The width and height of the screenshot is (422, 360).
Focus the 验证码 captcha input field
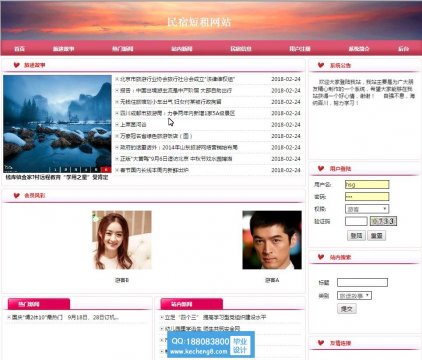(x=356, y=221)
